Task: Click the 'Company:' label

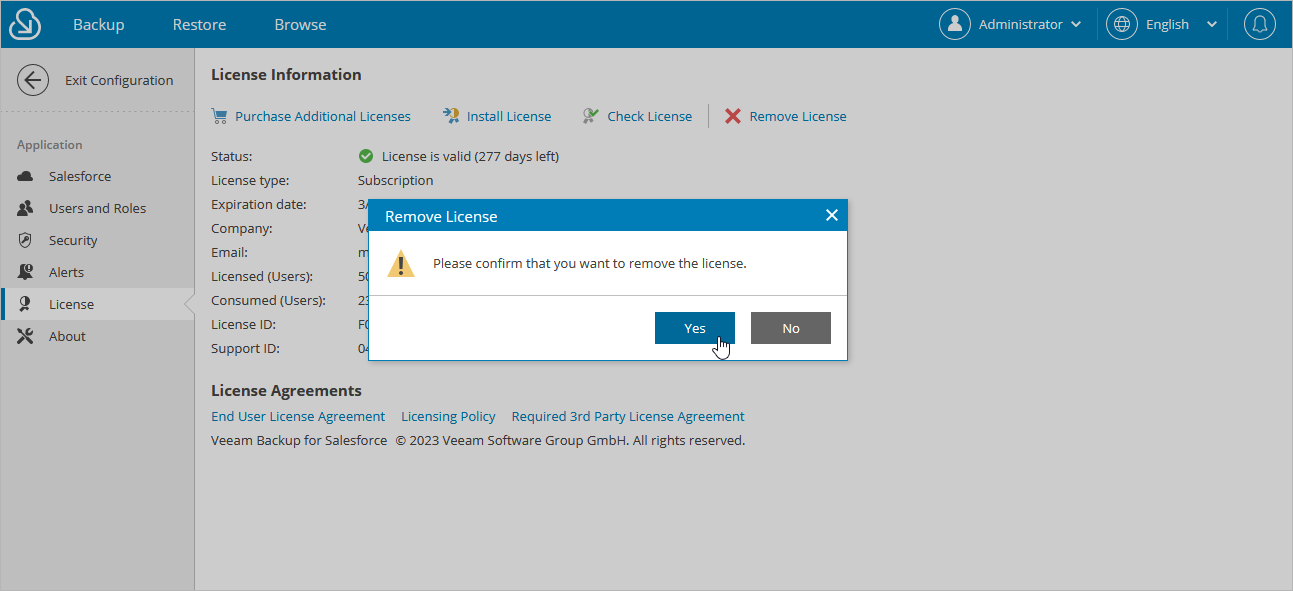Action: tap(242, 228)
